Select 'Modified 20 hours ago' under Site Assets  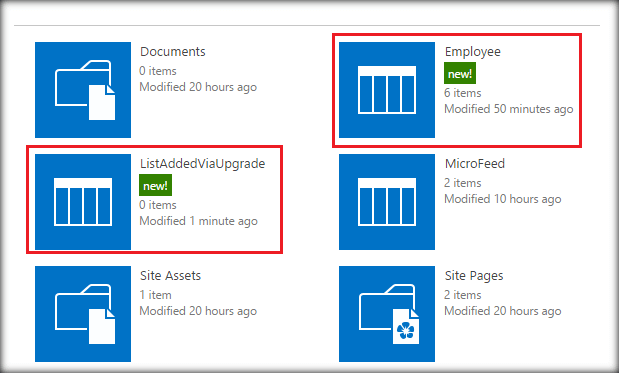(198, 311)
